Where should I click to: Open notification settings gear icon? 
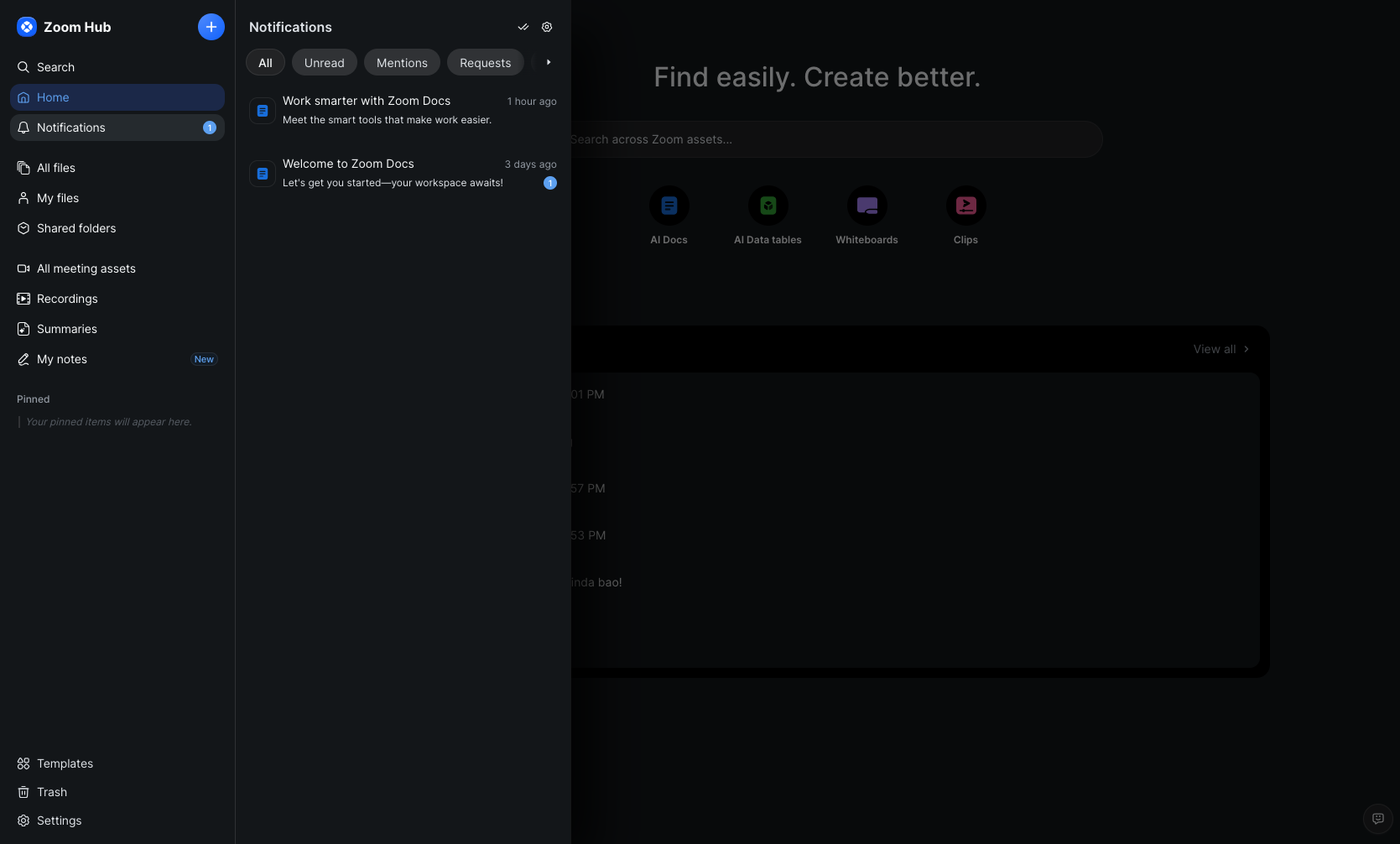pos(547,27)
